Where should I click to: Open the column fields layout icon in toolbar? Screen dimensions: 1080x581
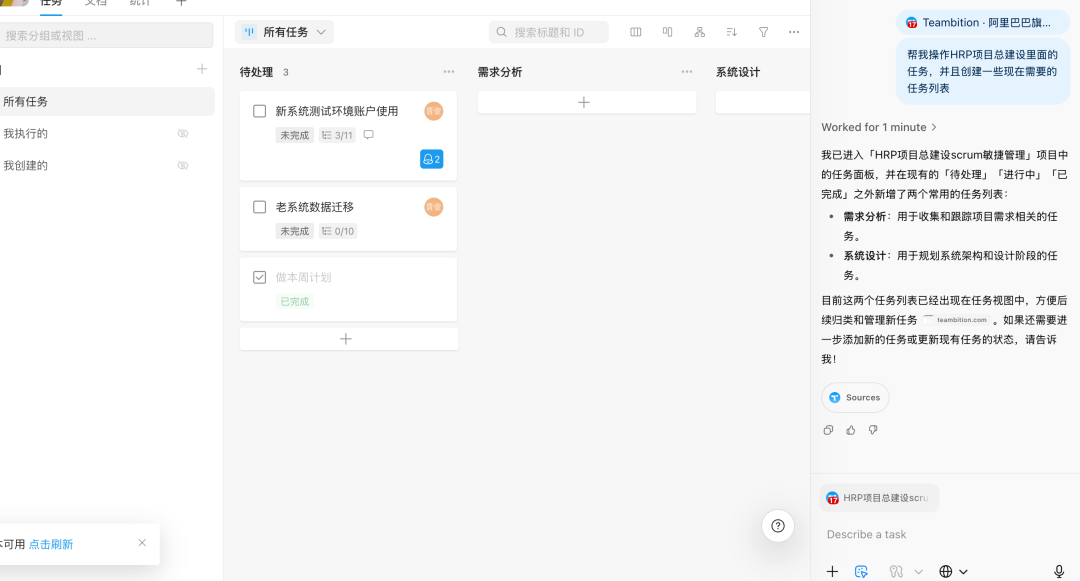[x=636, y=32]
